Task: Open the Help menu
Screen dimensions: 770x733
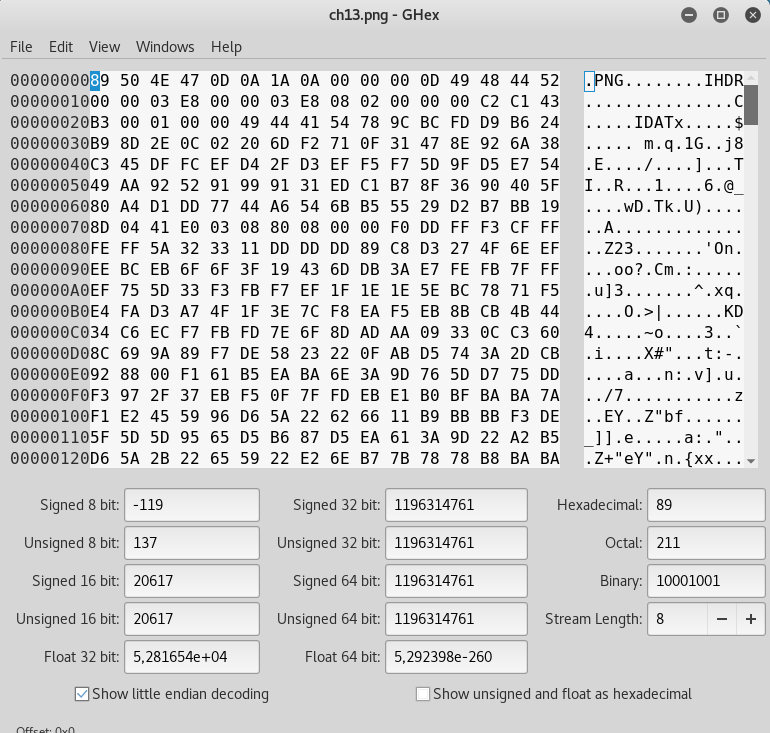Action: point(226,47)
